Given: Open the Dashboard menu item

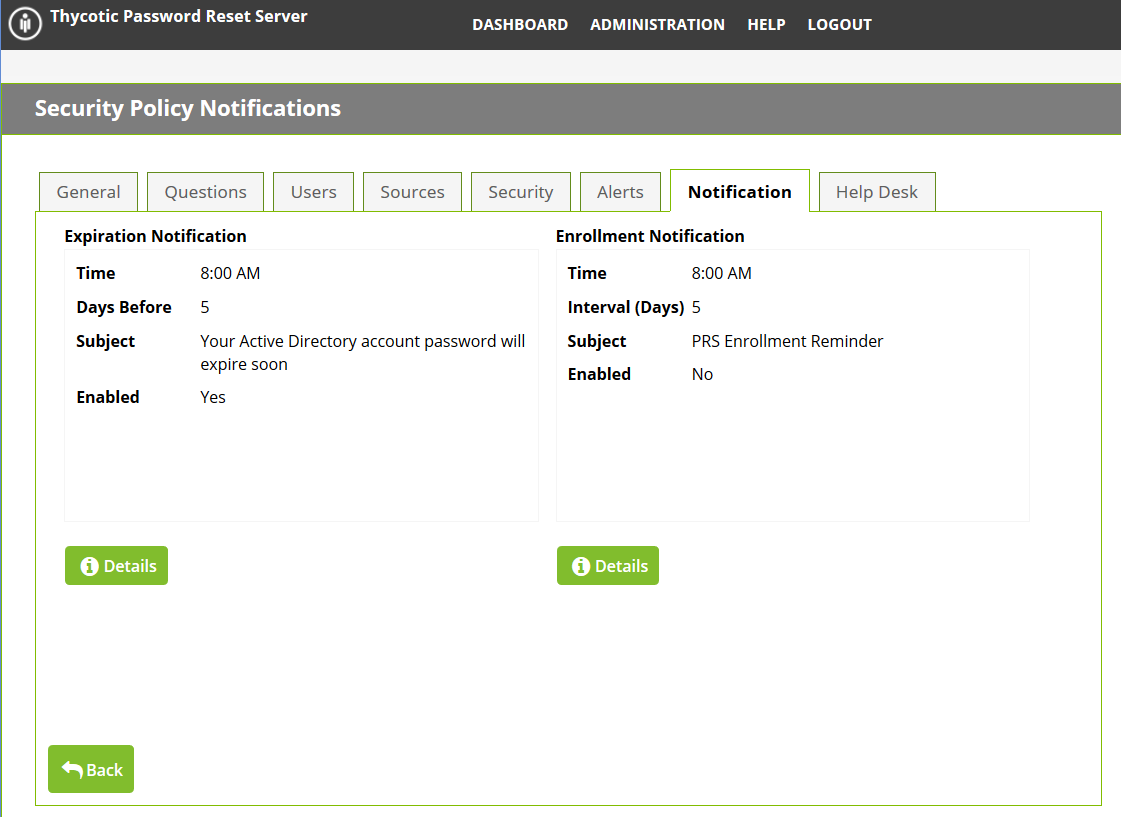Looking at the screenshot, I should click(520, 25).
